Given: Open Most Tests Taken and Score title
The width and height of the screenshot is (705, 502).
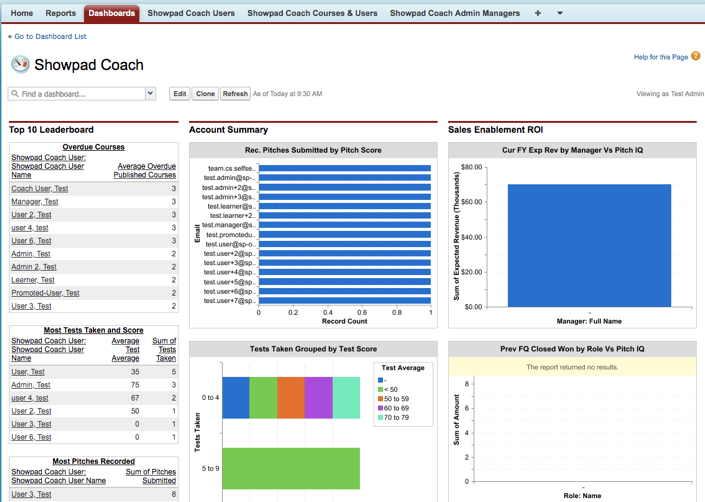Looking at the screenshot, I should [94, 330].
